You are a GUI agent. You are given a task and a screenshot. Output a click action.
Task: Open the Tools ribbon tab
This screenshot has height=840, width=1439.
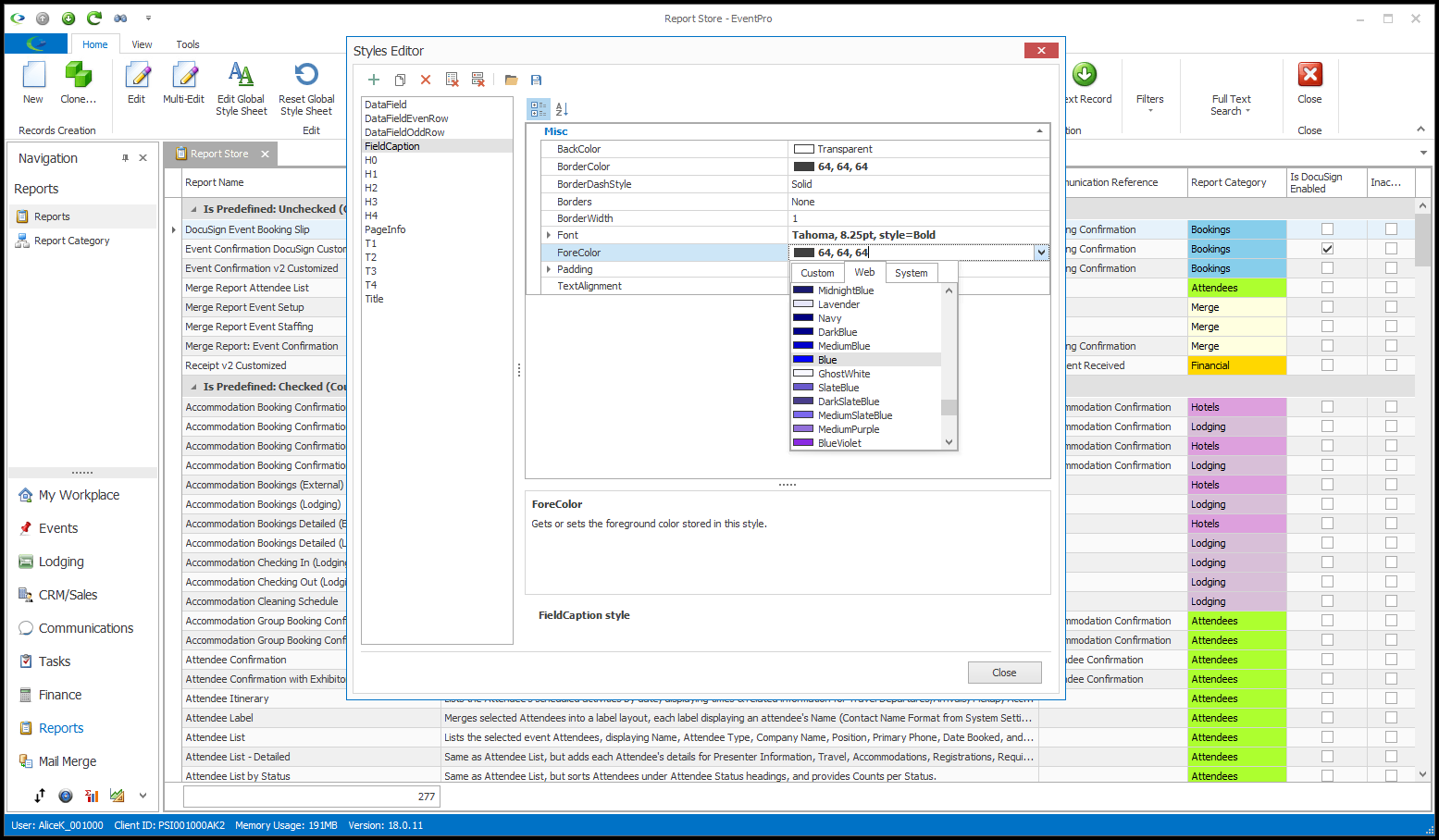click(188, 44)
